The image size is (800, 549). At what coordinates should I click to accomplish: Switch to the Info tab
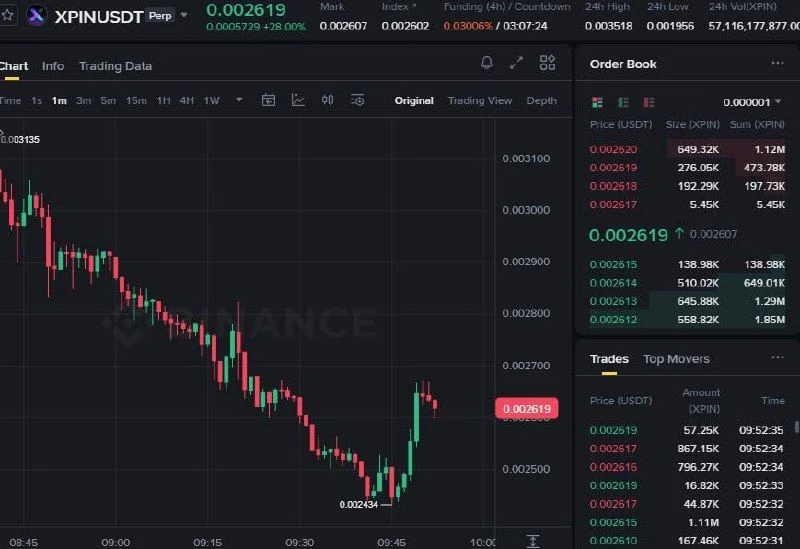click(x=53, y=66)
